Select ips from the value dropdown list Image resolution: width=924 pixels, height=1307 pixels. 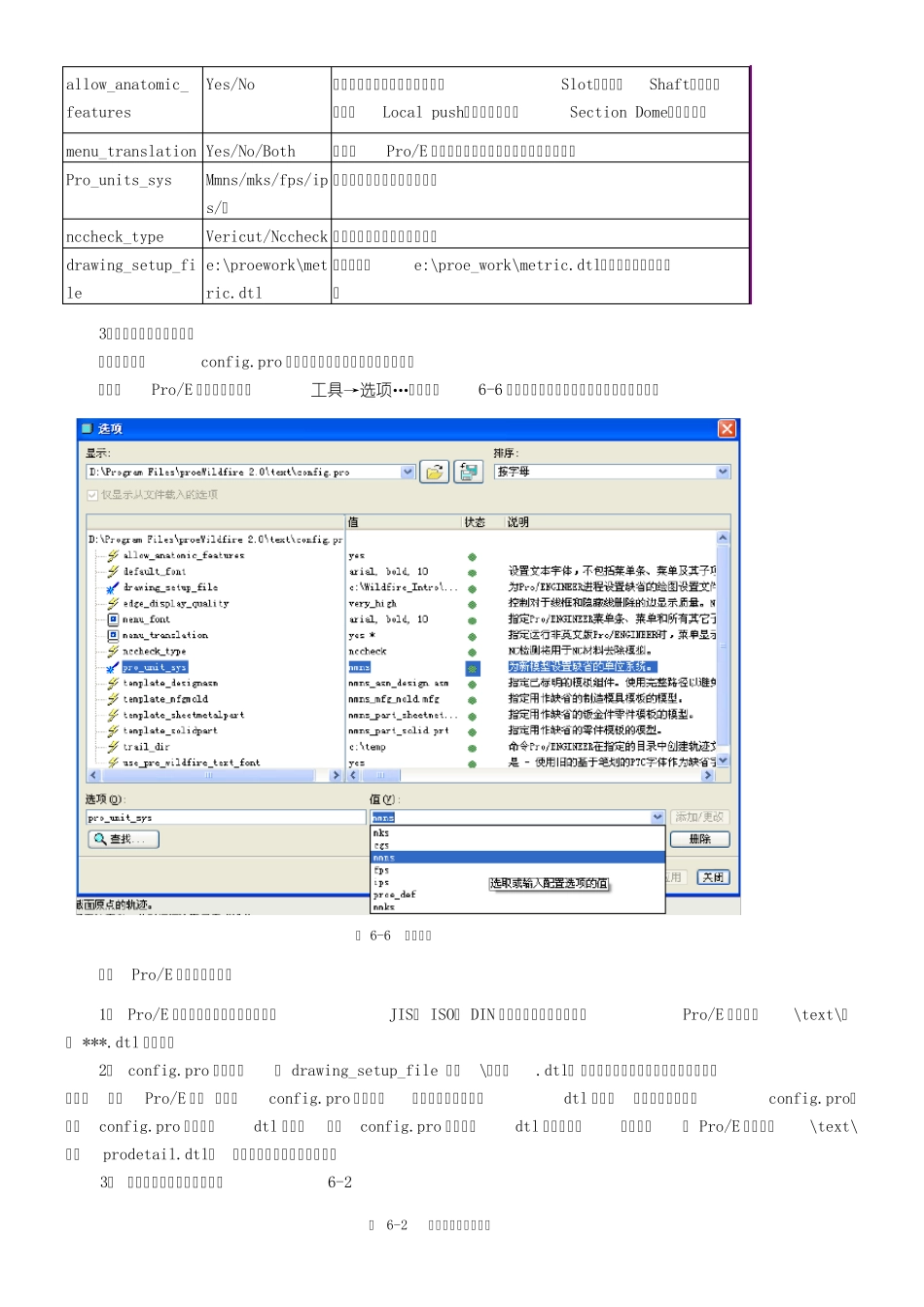click(x=517, y=882)
